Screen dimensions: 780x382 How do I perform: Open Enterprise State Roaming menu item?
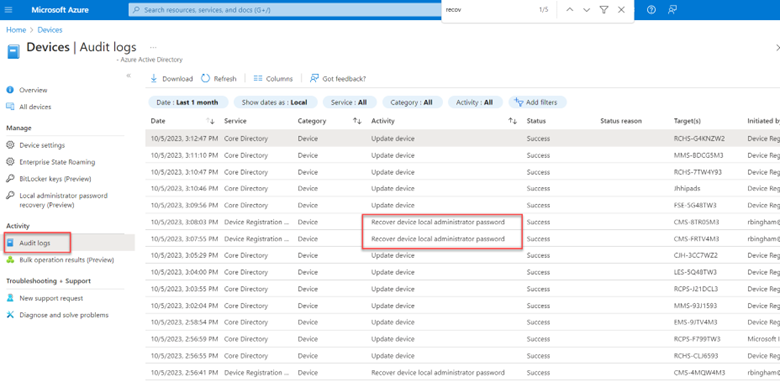[x=57, y=162]
